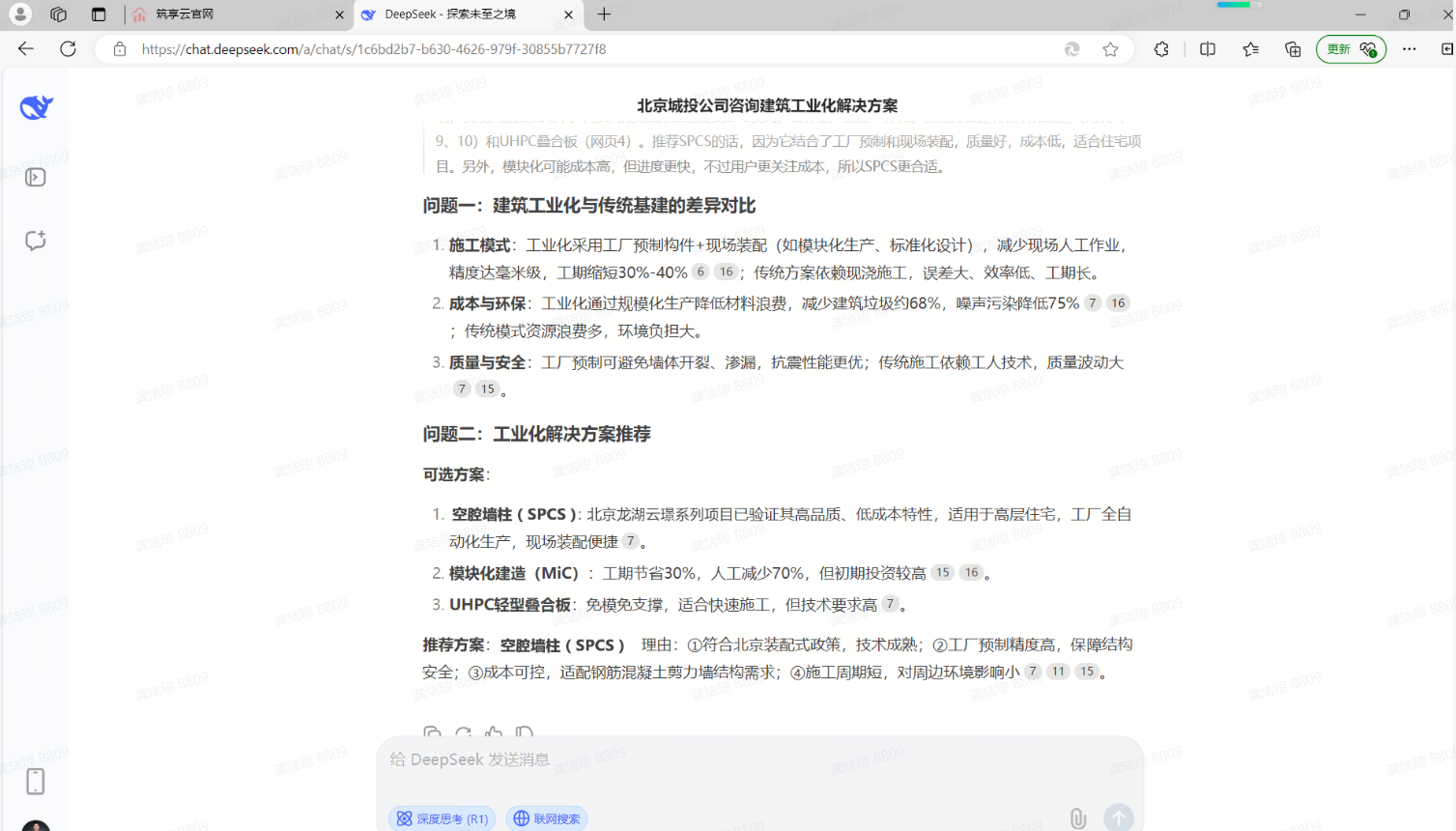1456x831 pixels.
Task: Type in the 给 DeepSeek 发送消息 field
Action: point(754,760)
